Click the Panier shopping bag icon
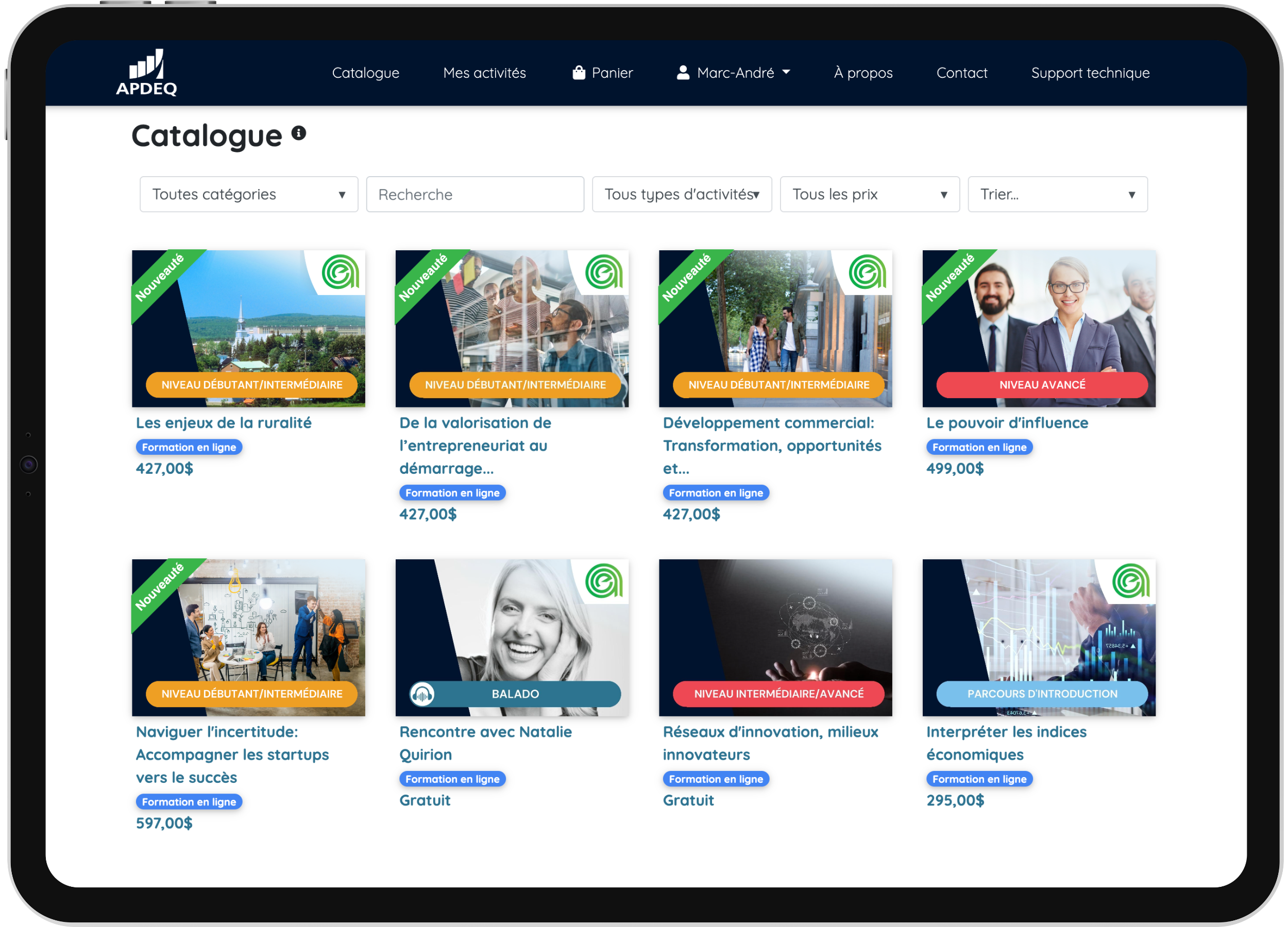This screenshot has width=1288, height=927. tap(578, 73)
